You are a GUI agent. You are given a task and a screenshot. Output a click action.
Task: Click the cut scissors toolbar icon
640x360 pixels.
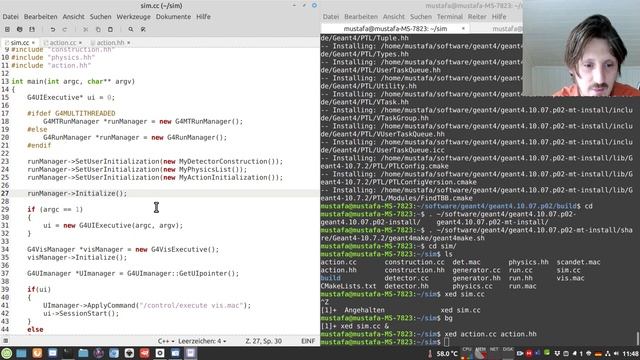pyautogui.click(x=86, y=29)
